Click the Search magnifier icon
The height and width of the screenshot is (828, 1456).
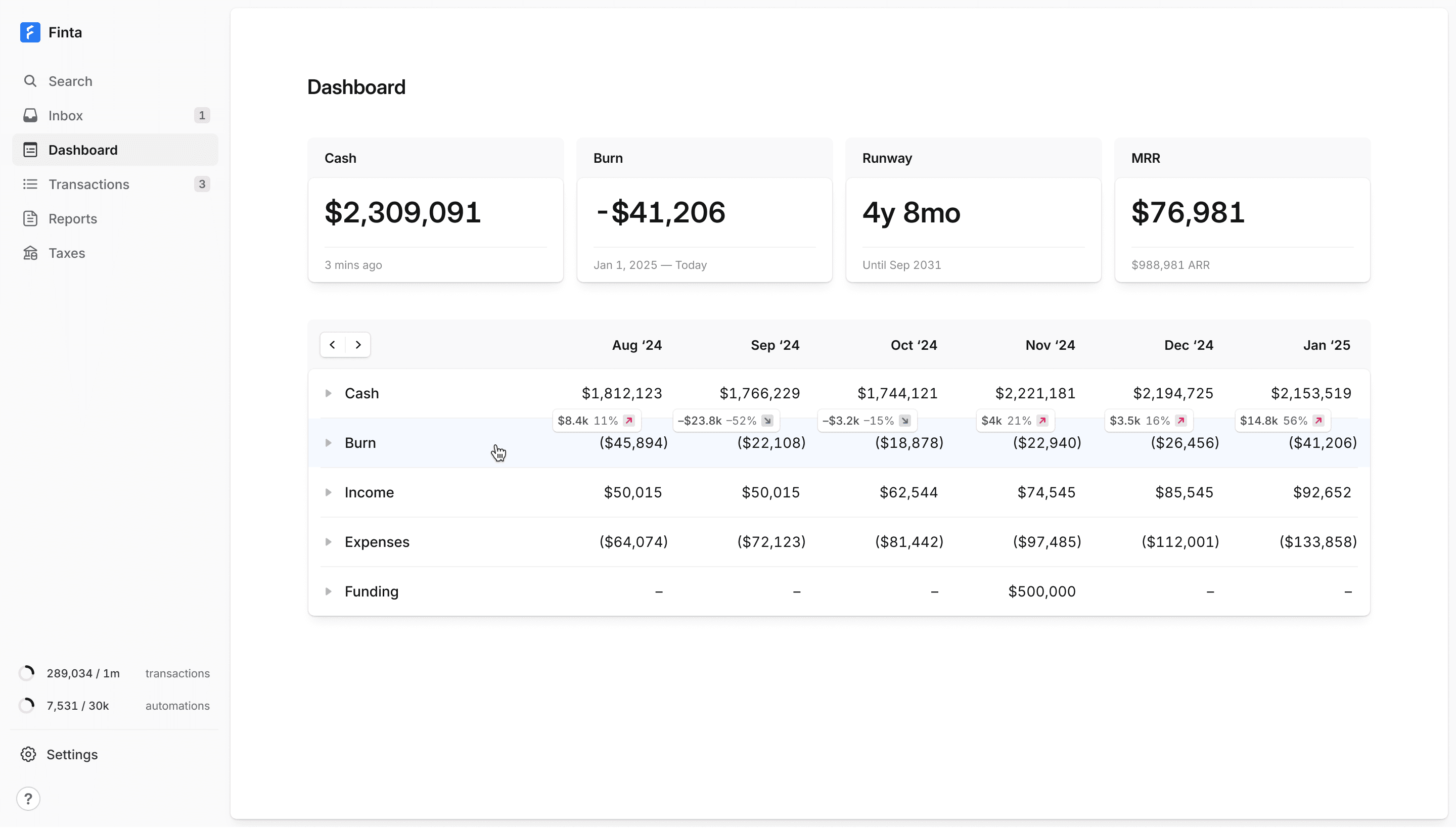tap(30, 81)
